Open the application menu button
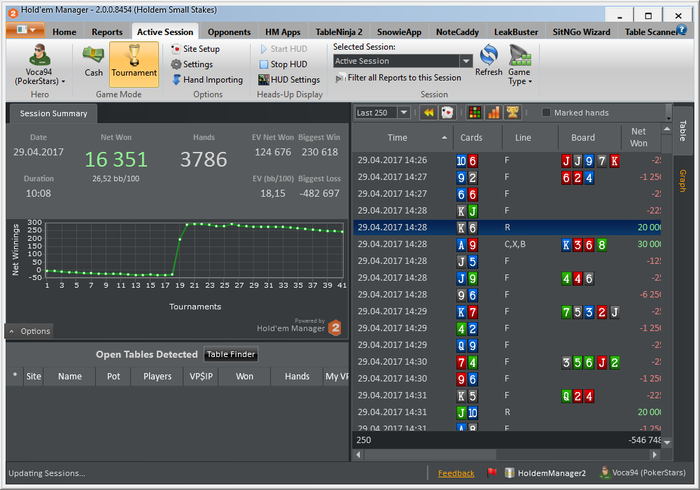Viewport: 700px width, 490px height. [x=25, y=30]
